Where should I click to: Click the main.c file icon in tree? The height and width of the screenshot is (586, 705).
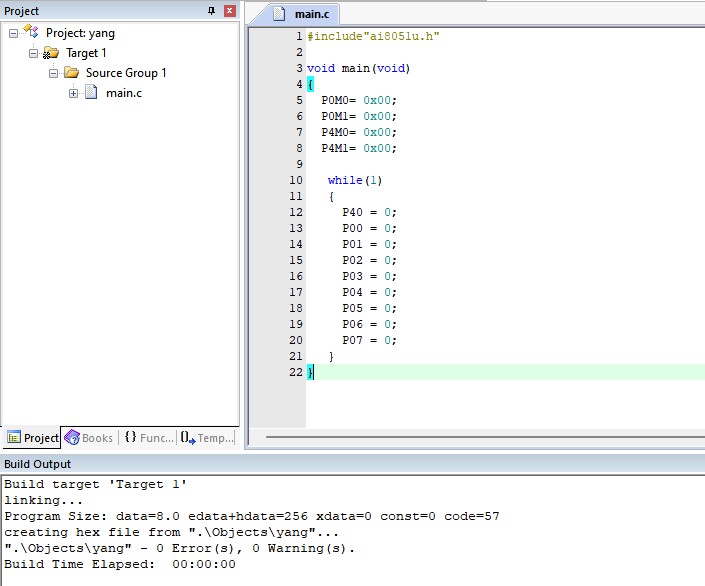pyautogui.click(x=91, y=93)
